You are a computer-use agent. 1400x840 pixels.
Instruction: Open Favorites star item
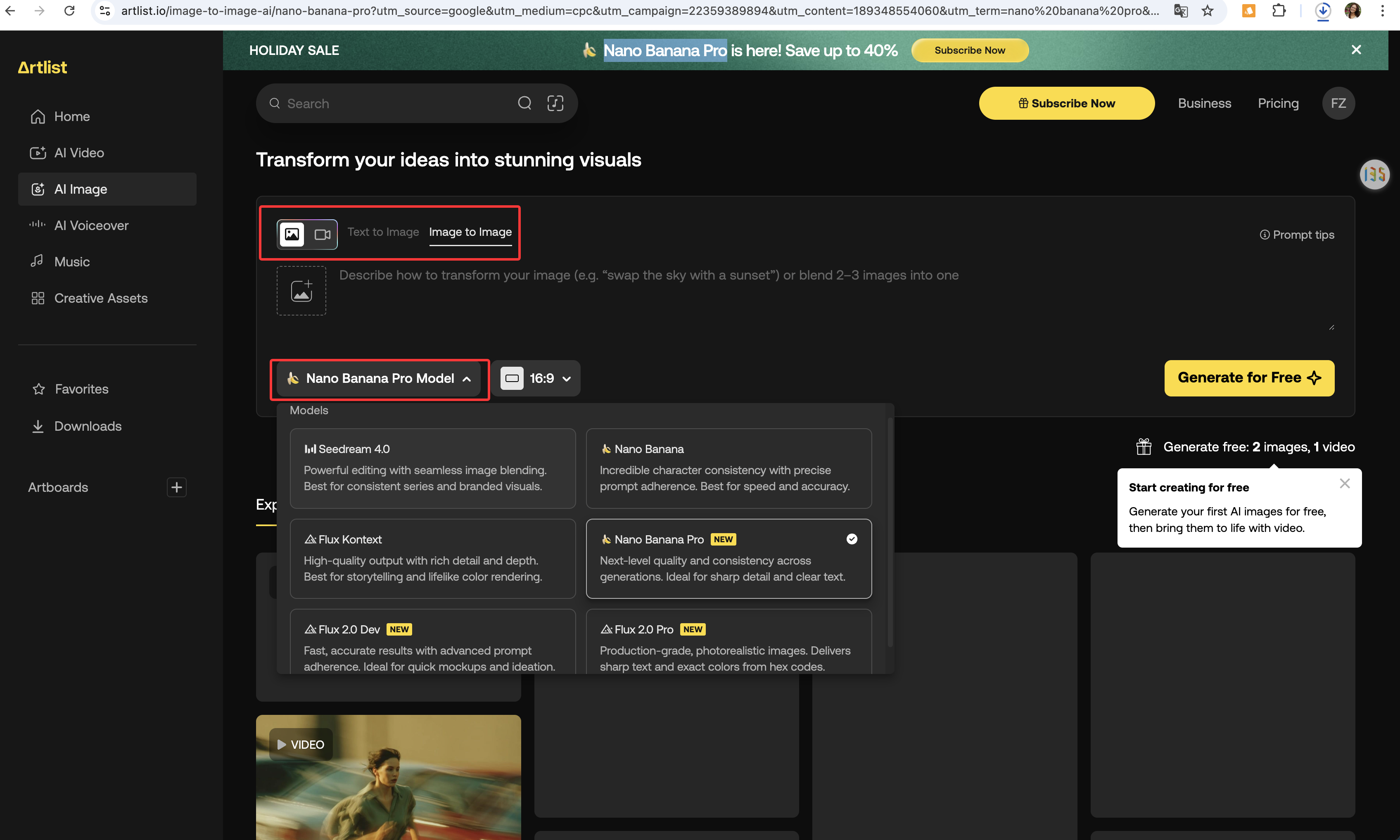click(x=81, y=389)
